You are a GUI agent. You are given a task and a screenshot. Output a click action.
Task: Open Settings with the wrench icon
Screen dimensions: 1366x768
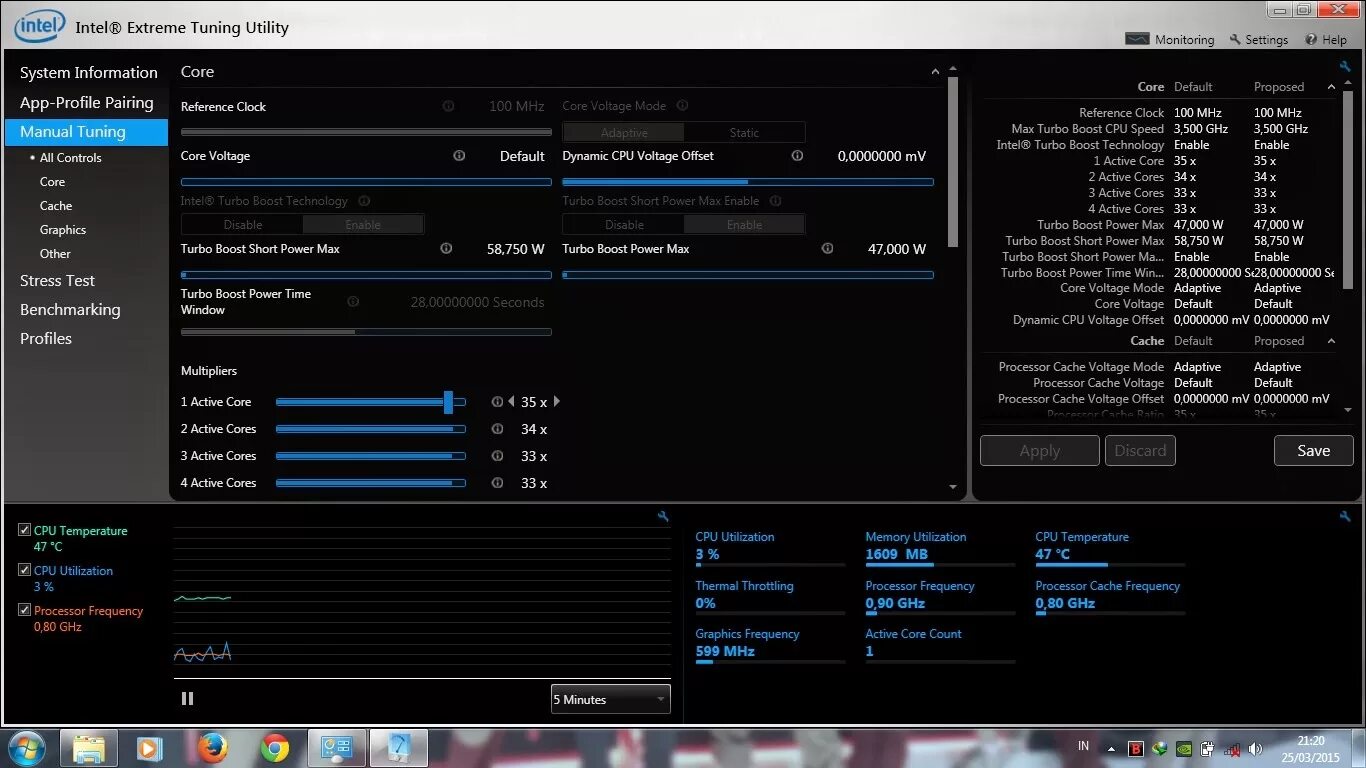point(1235,40)
